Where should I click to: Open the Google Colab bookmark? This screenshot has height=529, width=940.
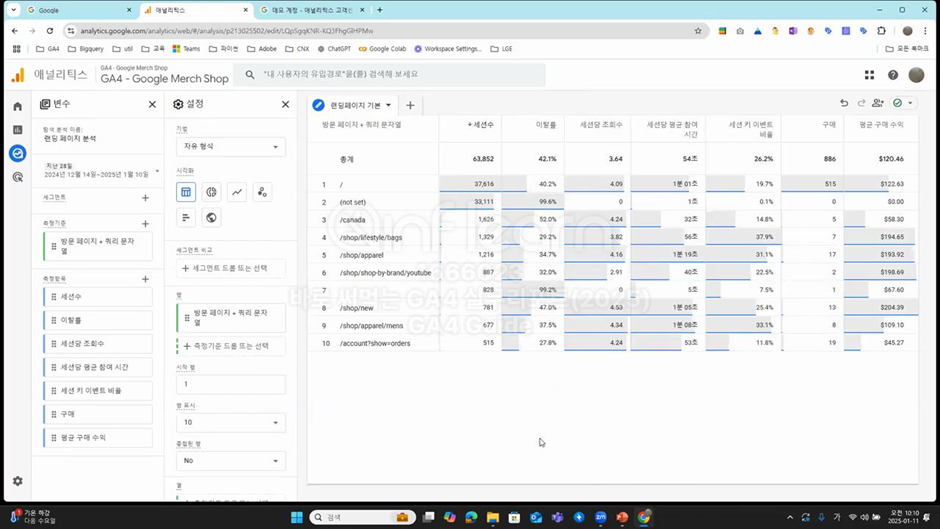pyautogui.click(x=382, y=49)
